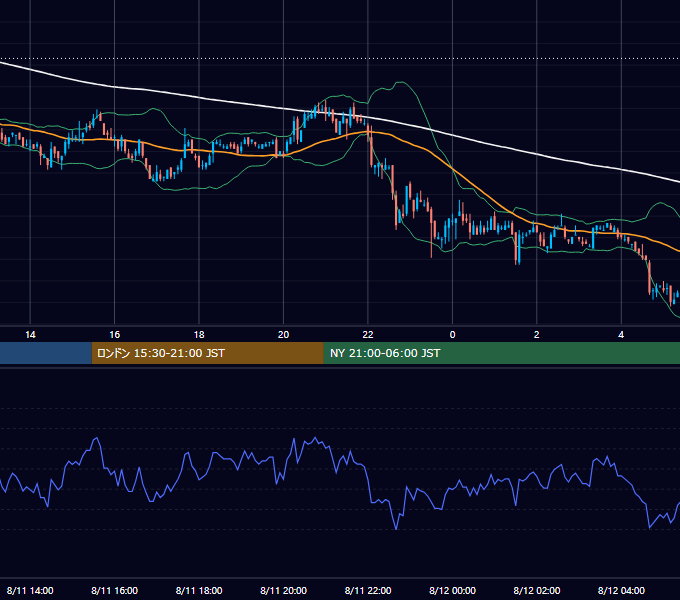Click the ロンドン 15:30-21:00 JST session bar
680x600 pixels.
(x=207, y=353)
